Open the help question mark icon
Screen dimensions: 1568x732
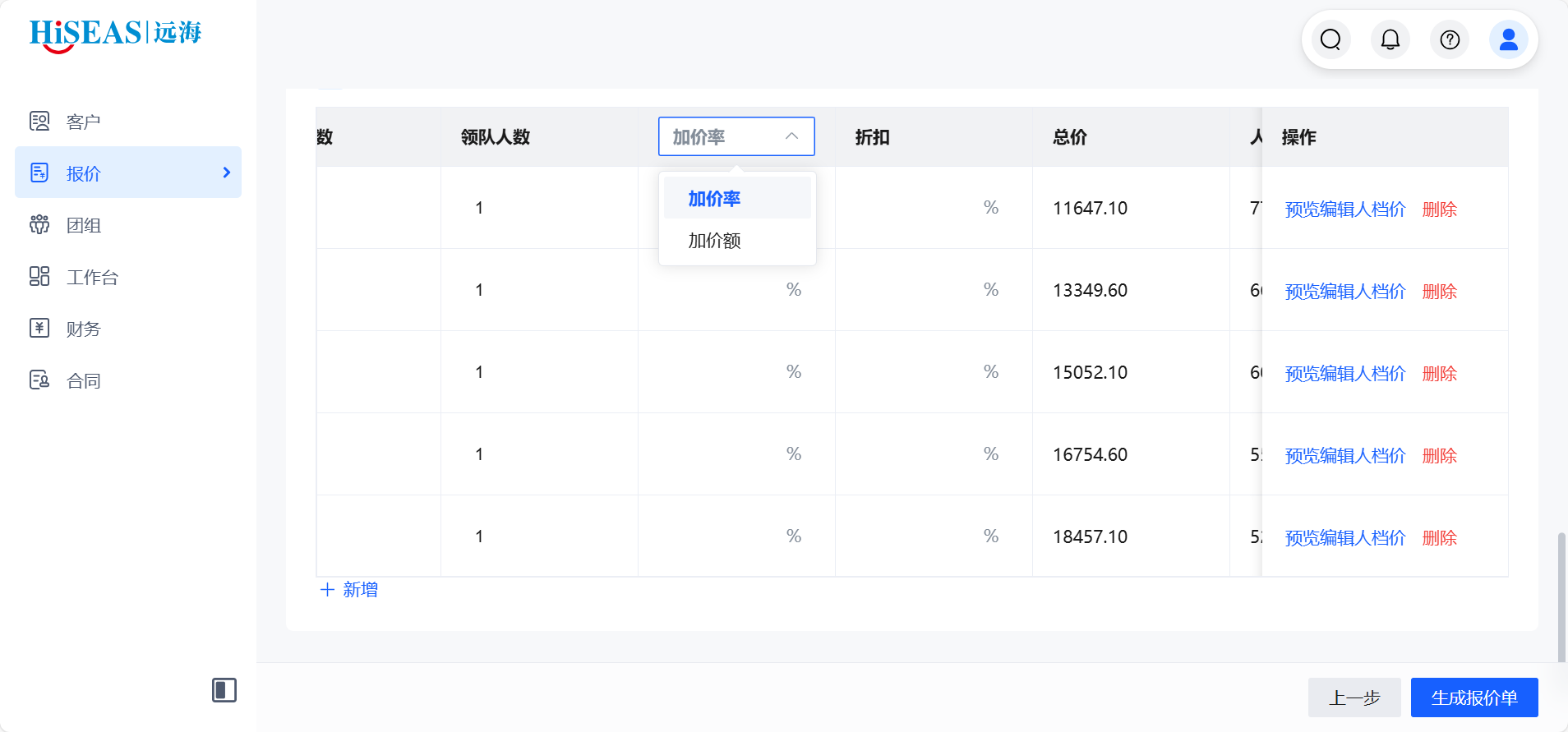(1450, 39)
